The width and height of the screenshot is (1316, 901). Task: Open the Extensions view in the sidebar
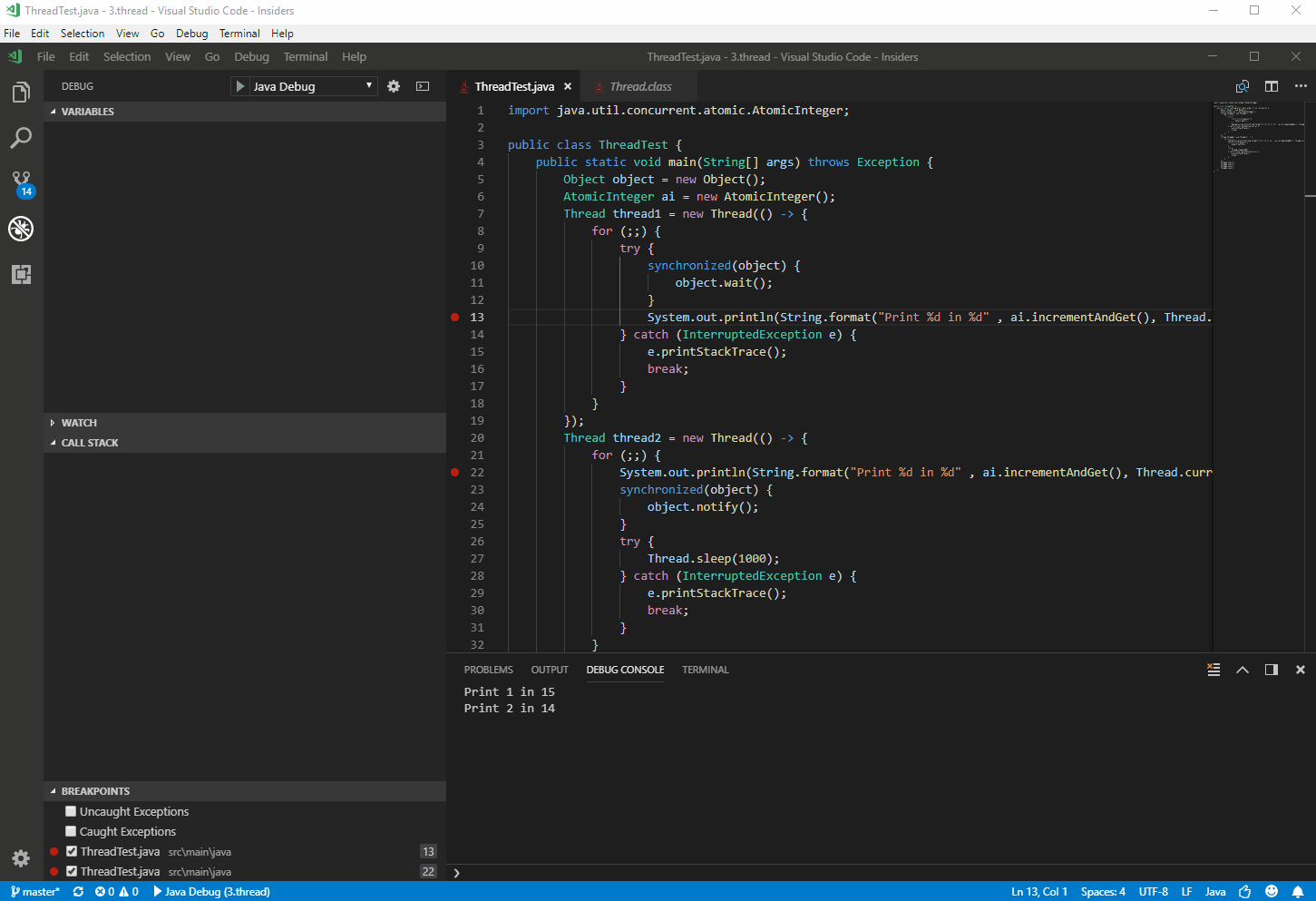(20, 275)
